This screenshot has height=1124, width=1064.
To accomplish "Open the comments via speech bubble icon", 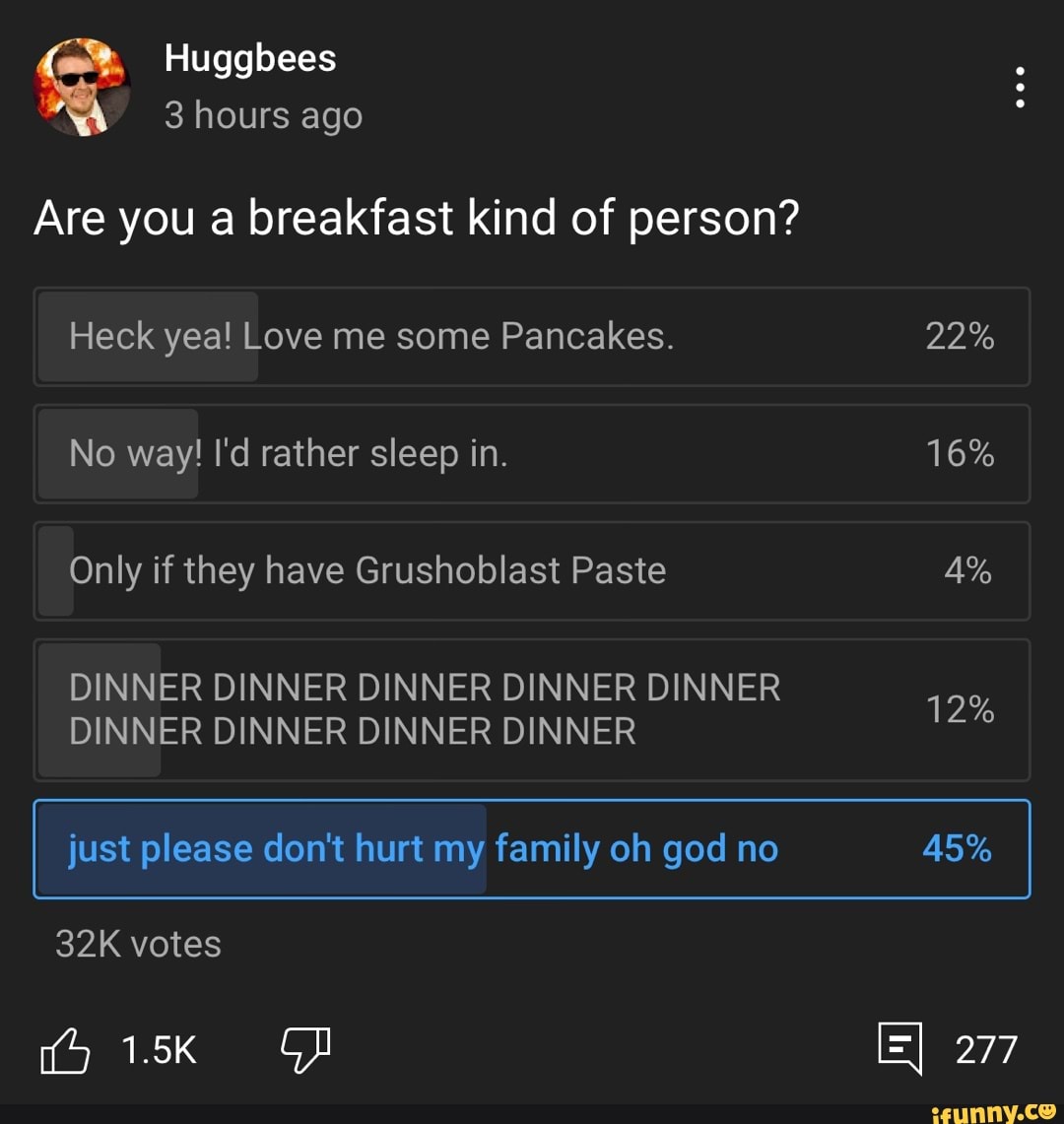I will (x=899, y=1050).
